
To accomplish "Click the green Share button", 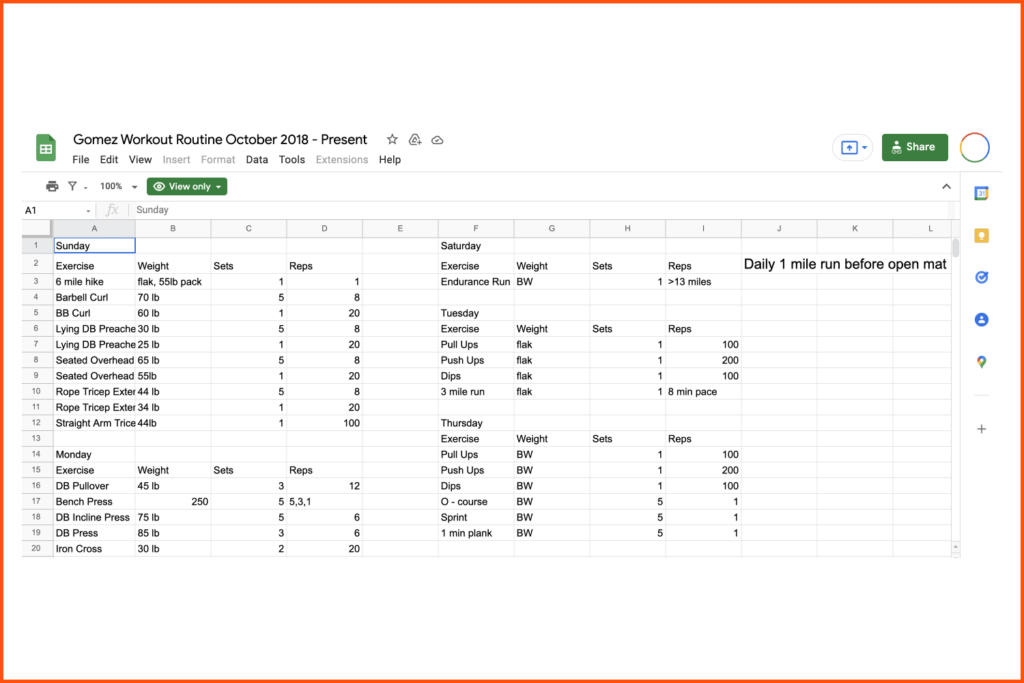I will pos(914,146).
